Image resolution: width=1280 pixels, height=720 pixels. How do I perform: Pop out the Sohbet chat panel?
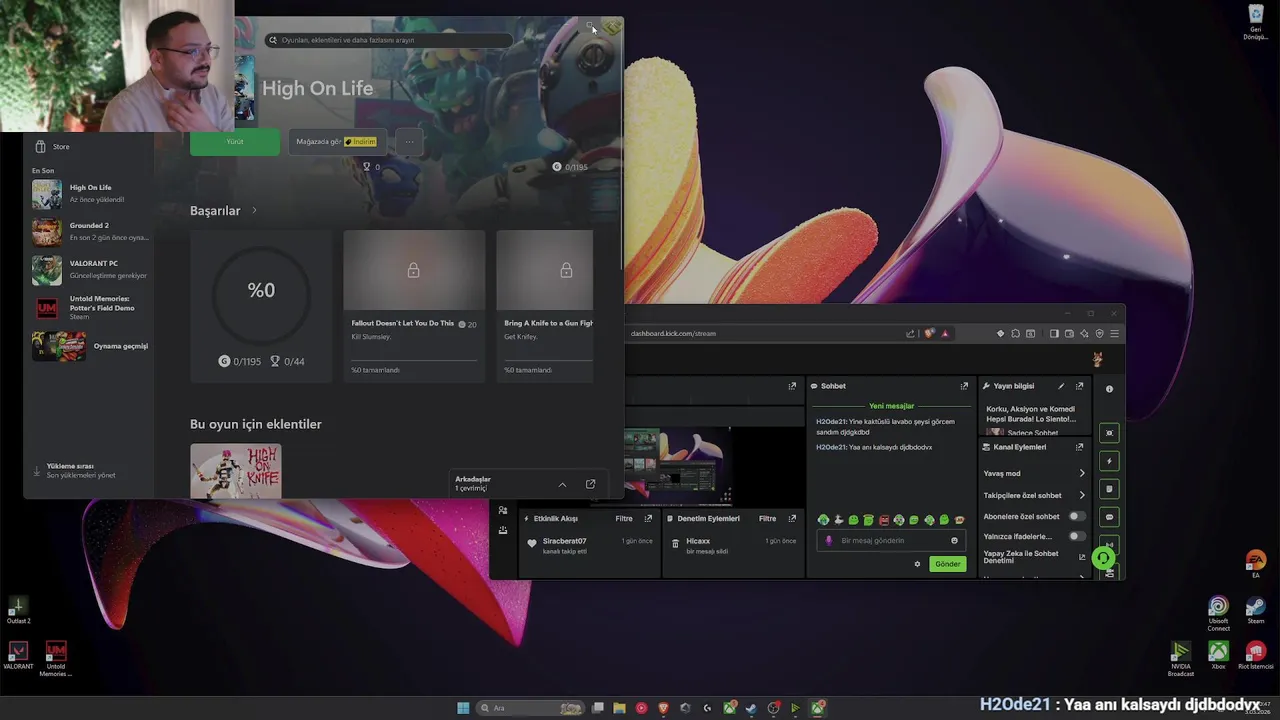(x=964, y=386)
